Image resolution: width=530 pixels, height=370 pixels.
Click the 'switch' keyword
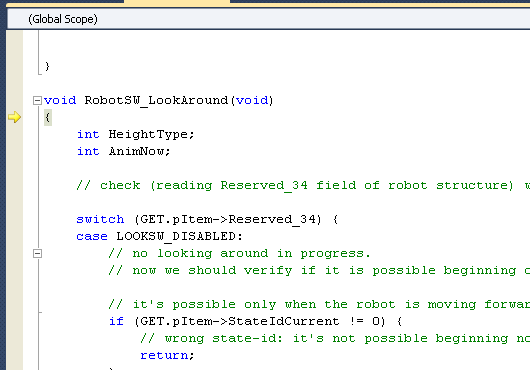click(x=100, y=219)
